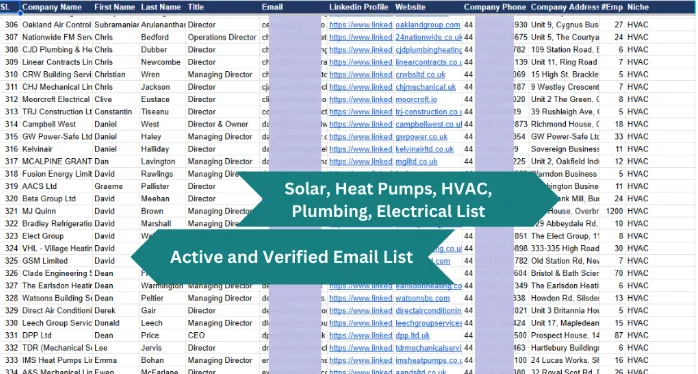Open the moorcroft.io website link
698x374 pixels.
coord(416,100)
